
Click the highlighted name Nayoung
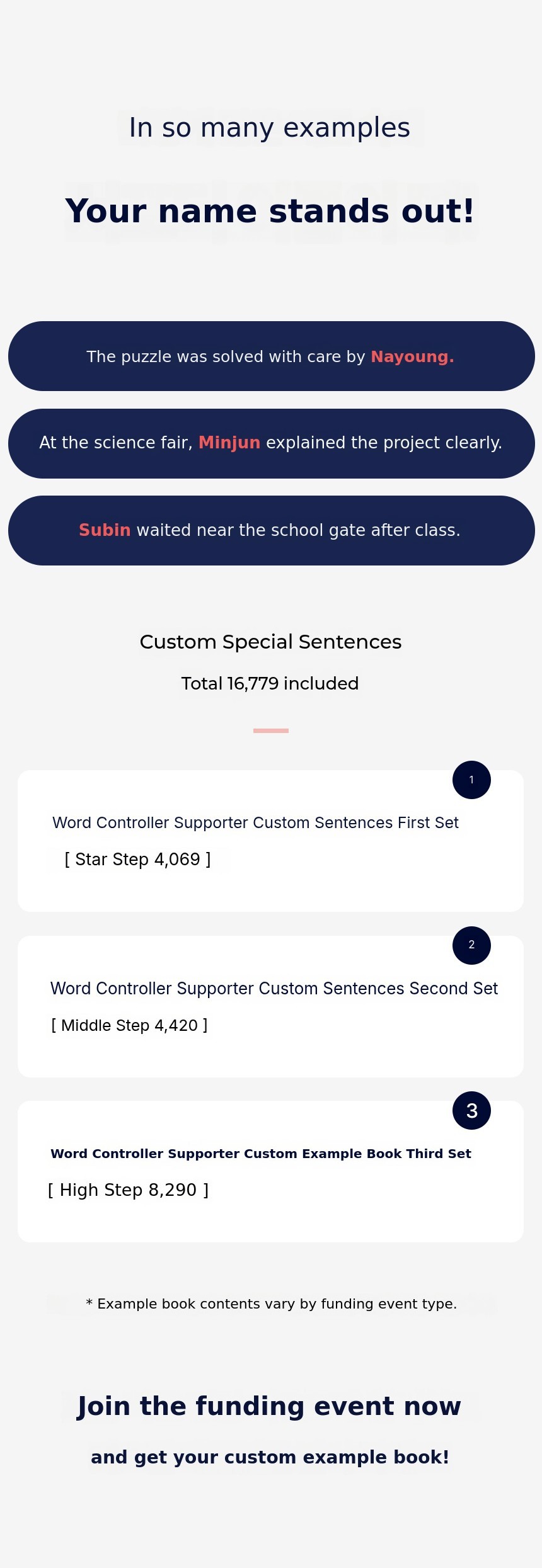click(412, 356)
